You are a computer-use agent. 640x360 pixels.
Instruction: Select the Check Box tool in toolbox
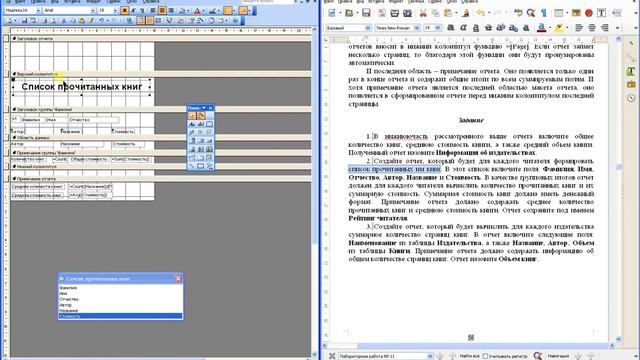tap(209, 132)
